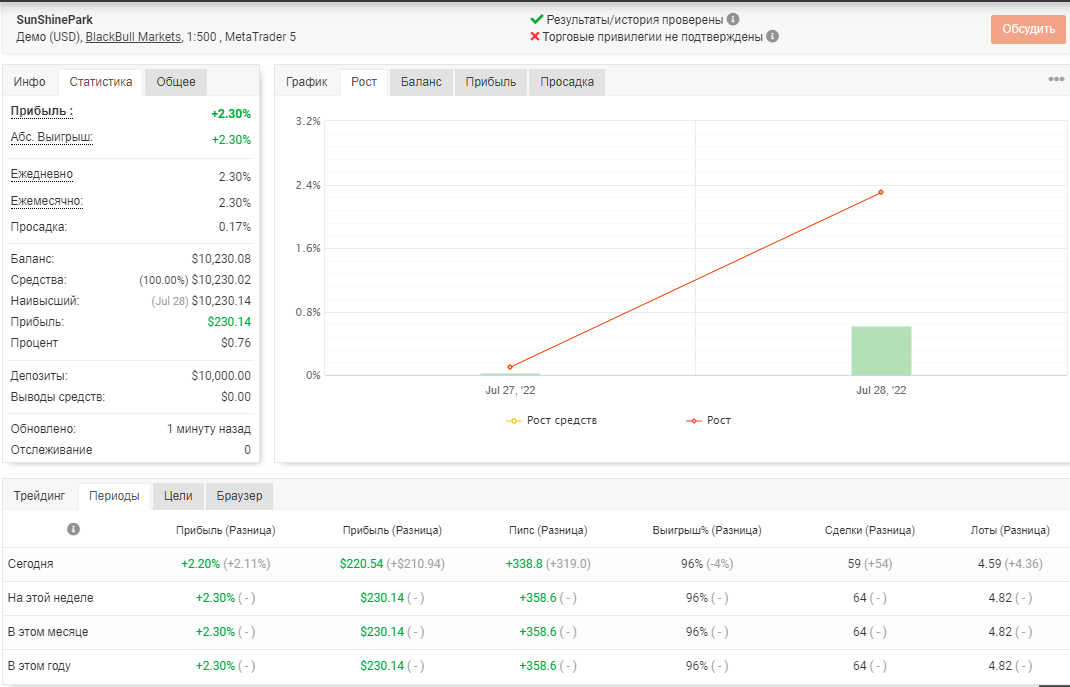Select the Прибыль chart tab

click(x=491, y=82)
